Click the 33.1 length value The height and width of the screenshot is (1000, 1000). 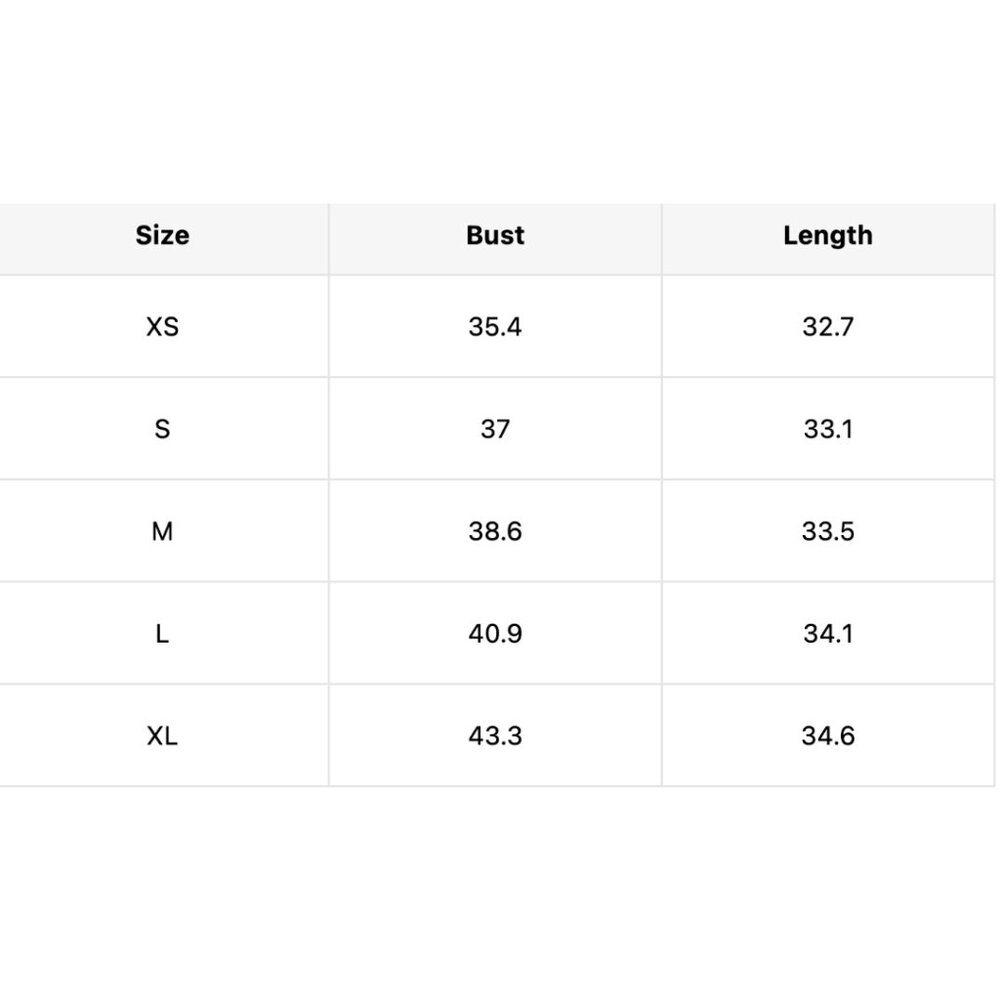[828, 429]
